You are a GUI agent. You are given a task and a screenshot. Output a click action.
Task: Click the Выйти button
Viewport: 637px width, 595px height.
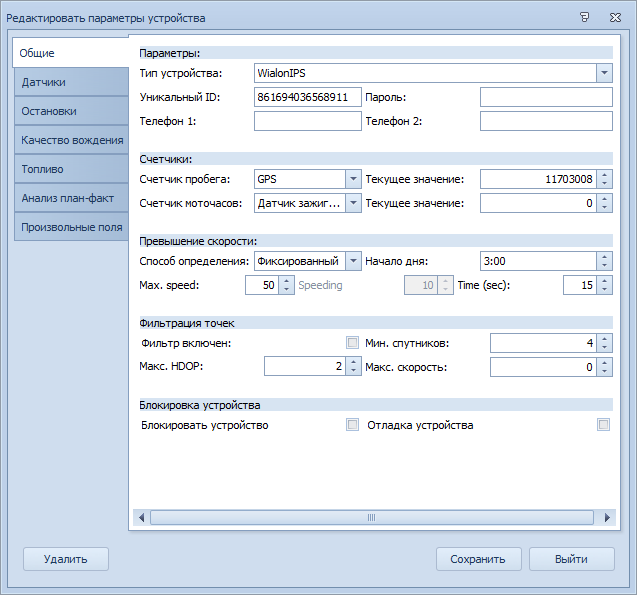click(572, 559)
